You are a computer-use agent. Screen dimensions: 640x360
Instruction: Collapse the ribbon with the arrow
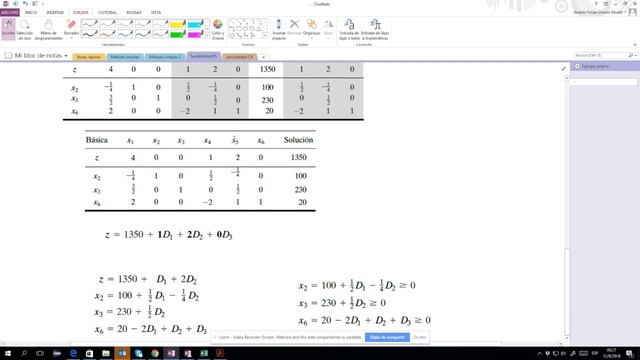coord(635,44)
